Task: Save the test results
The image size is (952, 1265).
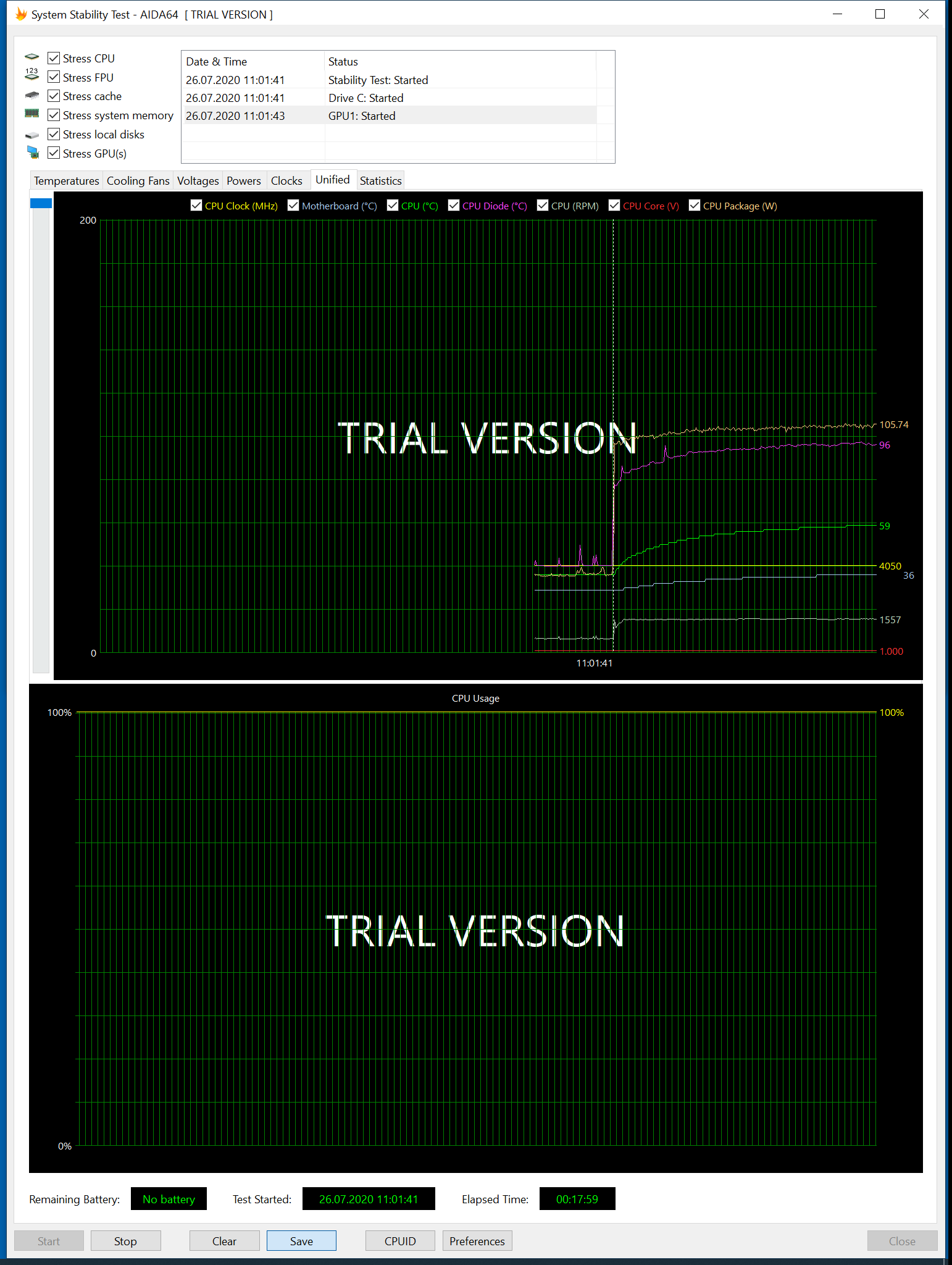Action: point(301,1241)
